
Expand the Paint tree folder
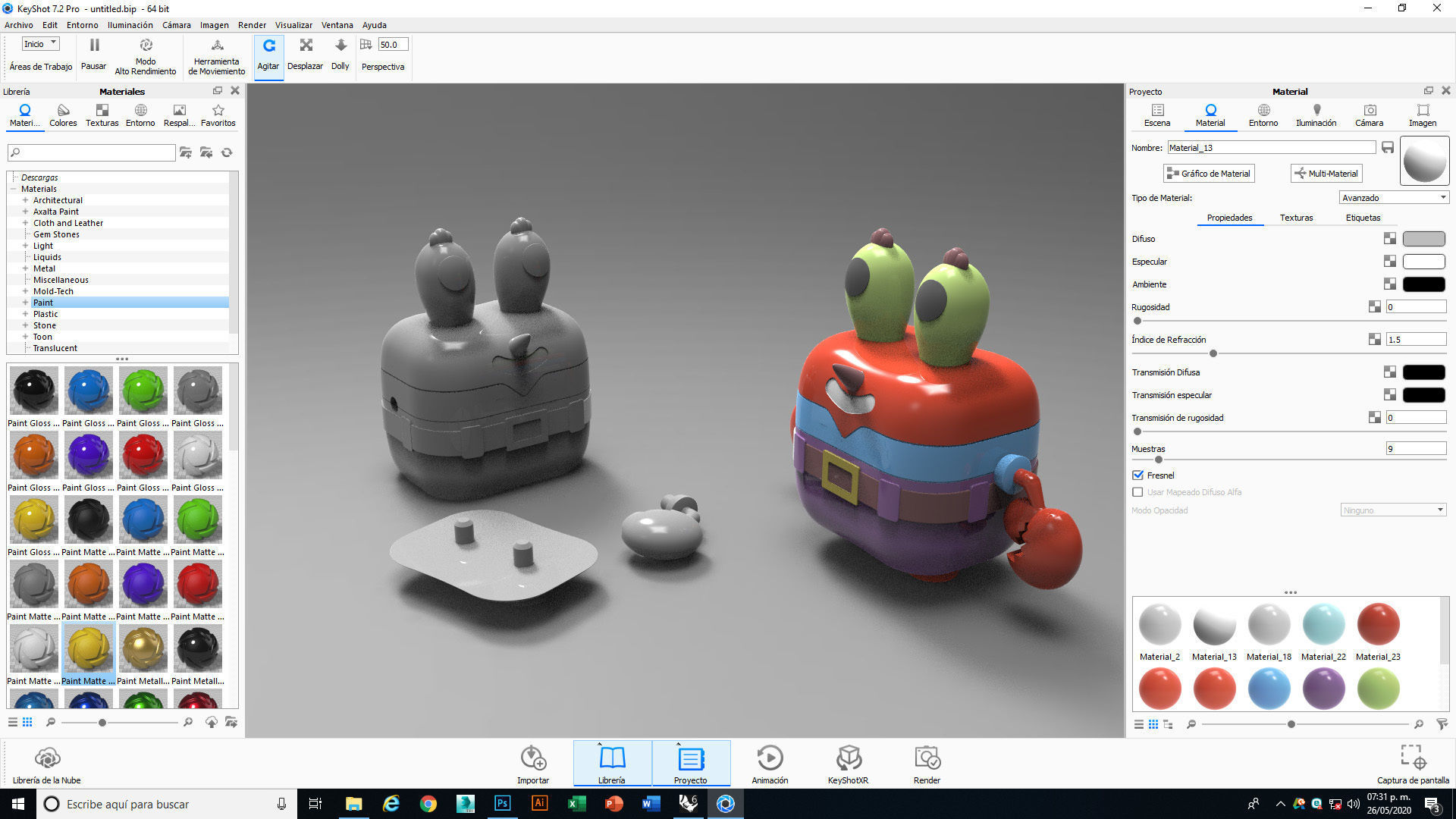[25, 303]
